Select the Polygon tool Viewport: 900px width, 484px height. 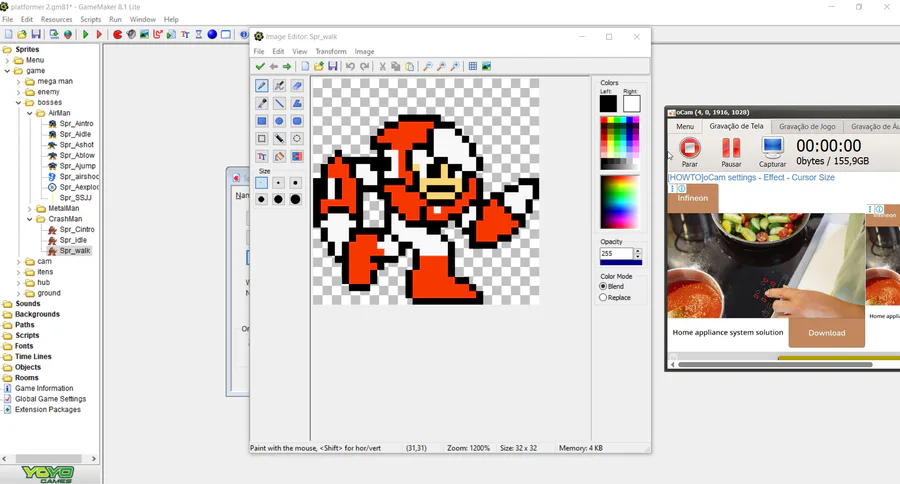297,104
